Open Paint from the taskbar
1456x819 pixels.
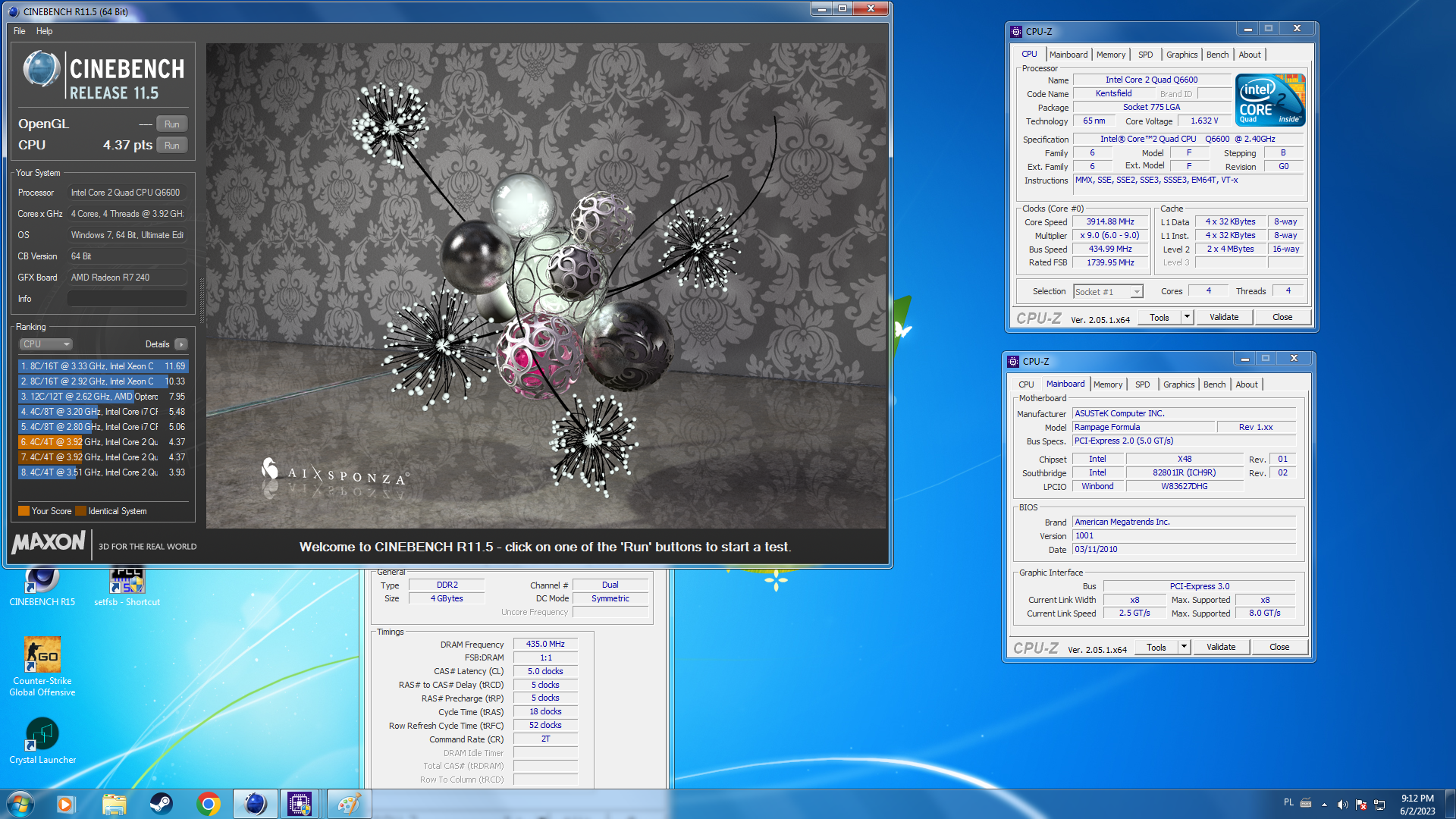[x=349, y=804]
